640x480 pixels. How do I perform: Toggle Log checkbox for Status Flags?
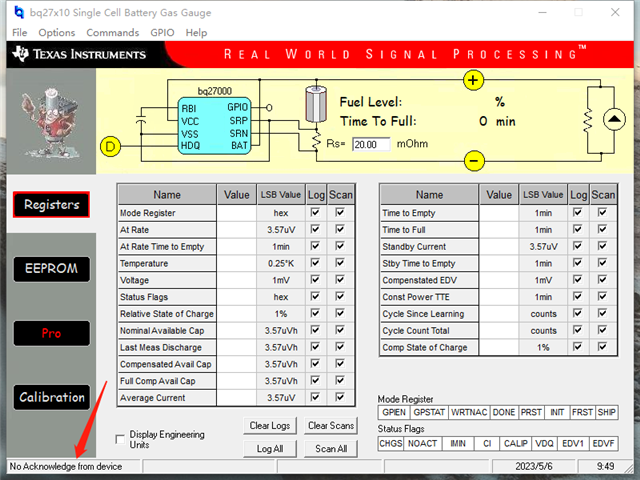click(315, 296)
